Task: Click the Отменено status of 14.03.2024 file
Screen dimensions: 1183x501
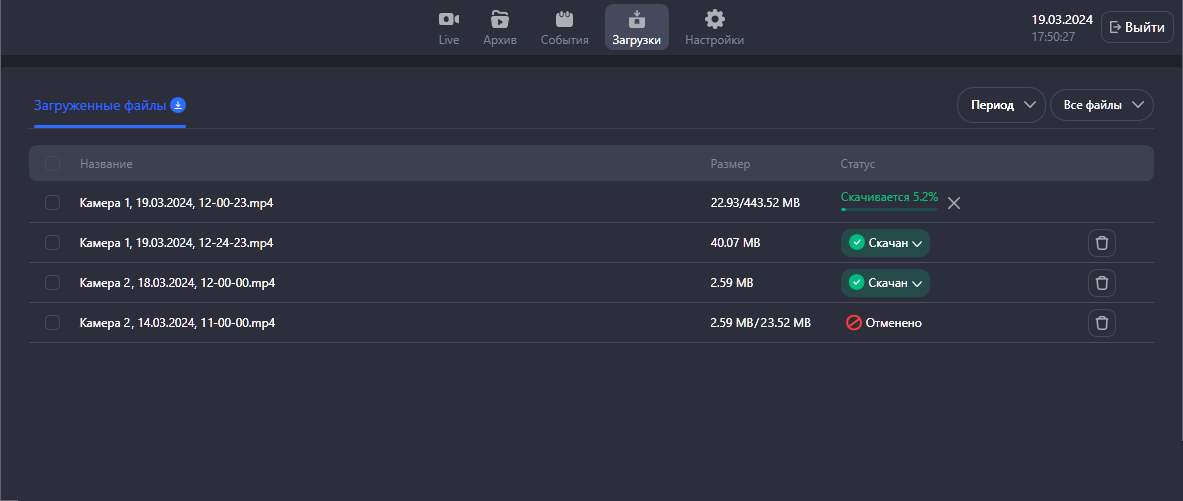Action: tap(884, 323)
